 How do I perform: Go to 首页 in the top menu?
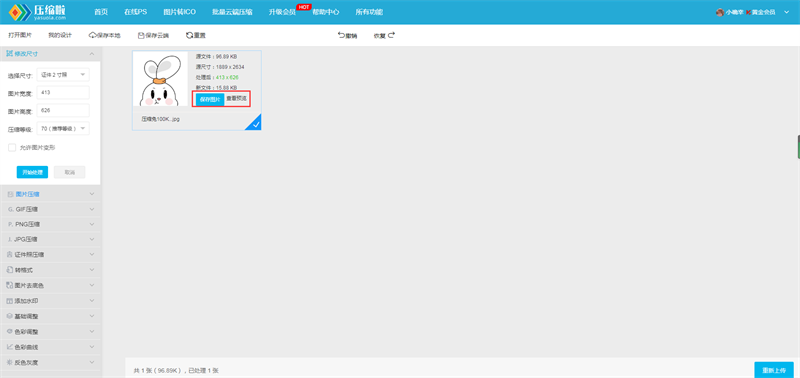point(101,12)
